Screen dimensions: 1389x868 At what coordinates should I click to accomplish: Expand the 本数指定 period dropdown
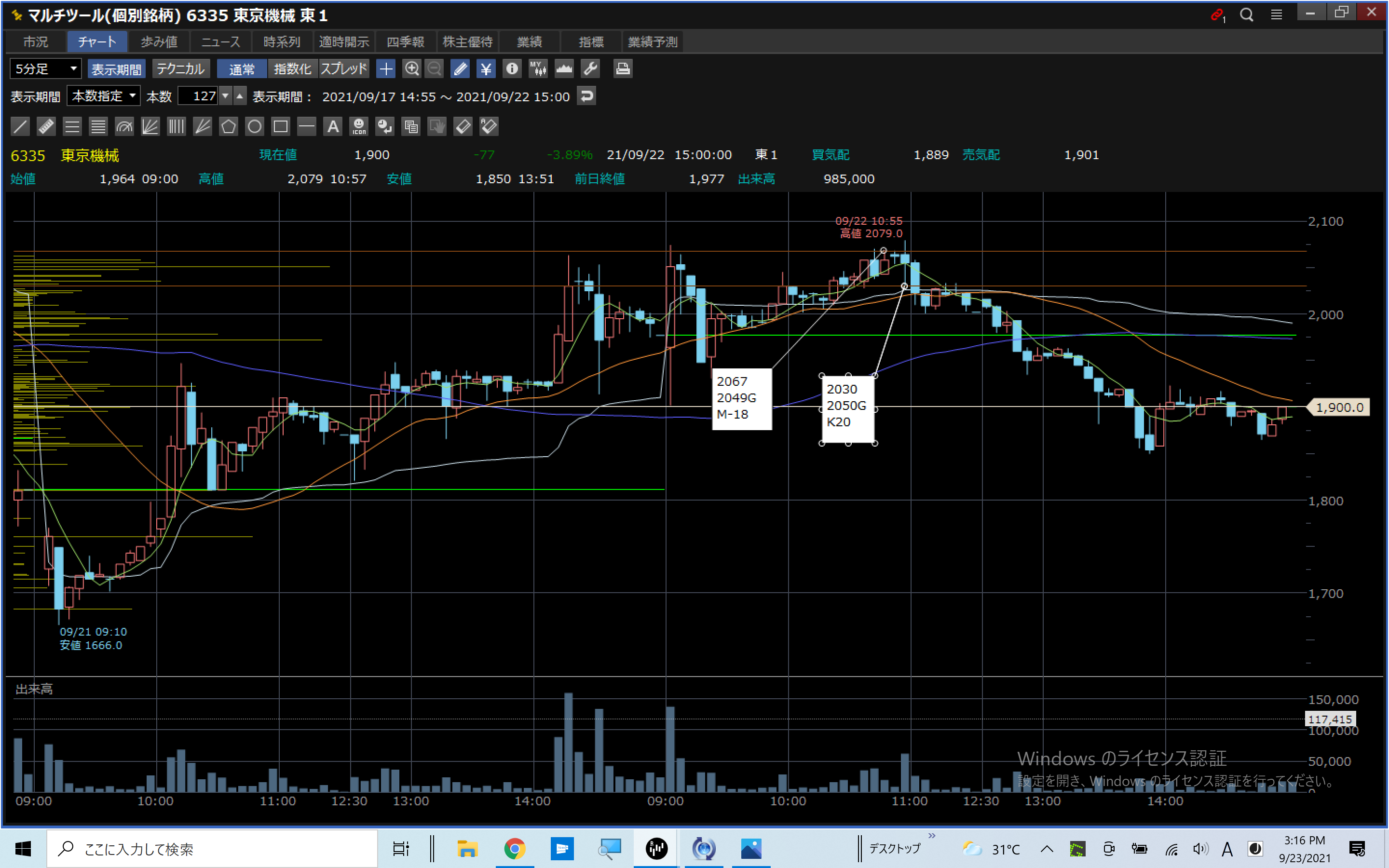(x=103, y=96)
